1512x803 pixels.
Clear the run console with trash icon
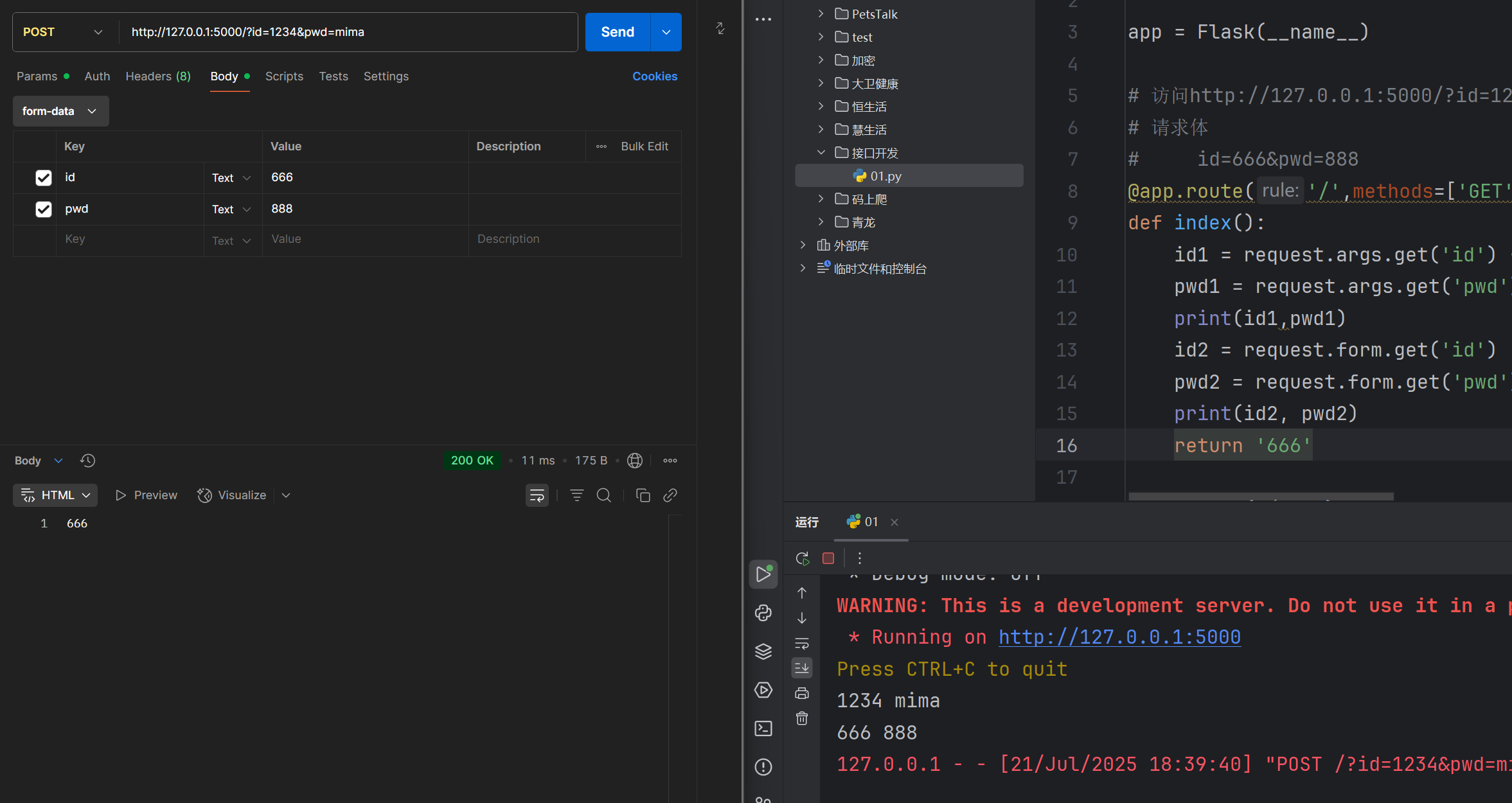click(802, 718)
